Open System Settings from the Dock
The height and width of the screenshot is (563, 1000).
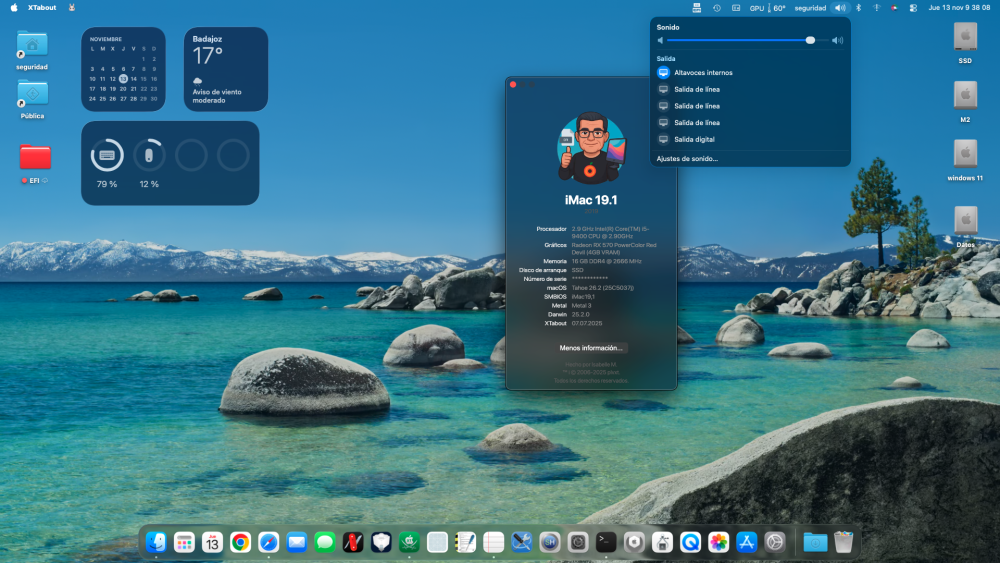click(774, 542)
